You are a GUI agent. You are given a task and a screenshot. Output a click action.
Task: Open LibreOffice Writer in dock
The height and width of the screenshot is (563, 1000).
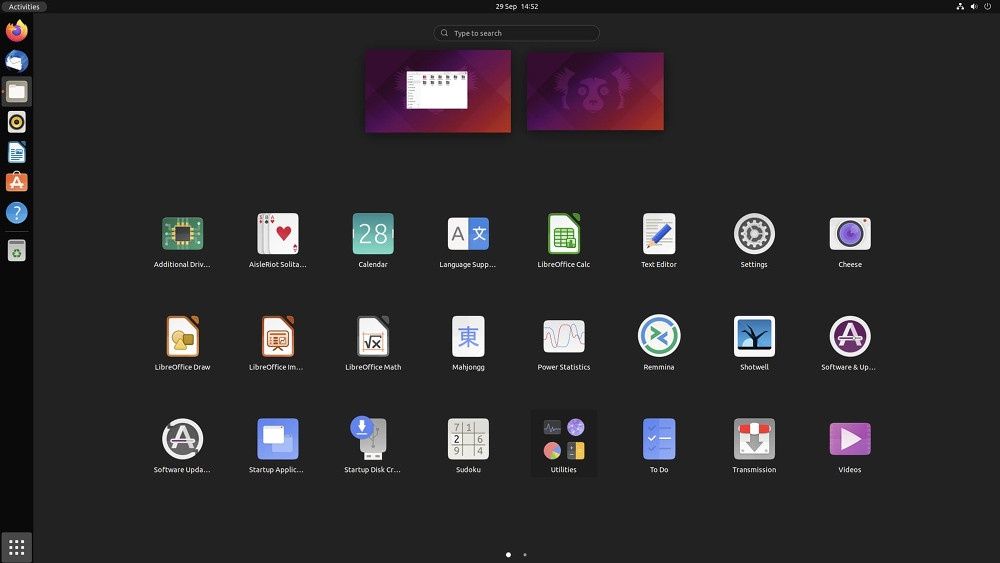coord(17,152)
